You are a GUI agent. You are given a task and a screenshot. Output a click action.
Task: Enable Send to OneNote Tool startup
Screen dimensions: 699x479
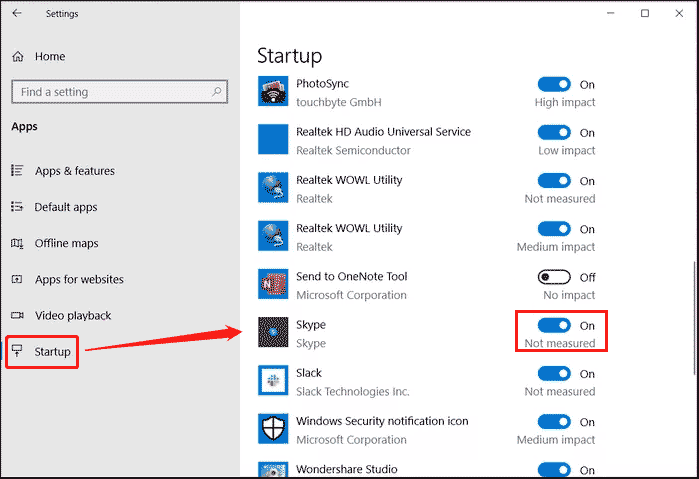[554, 277]
